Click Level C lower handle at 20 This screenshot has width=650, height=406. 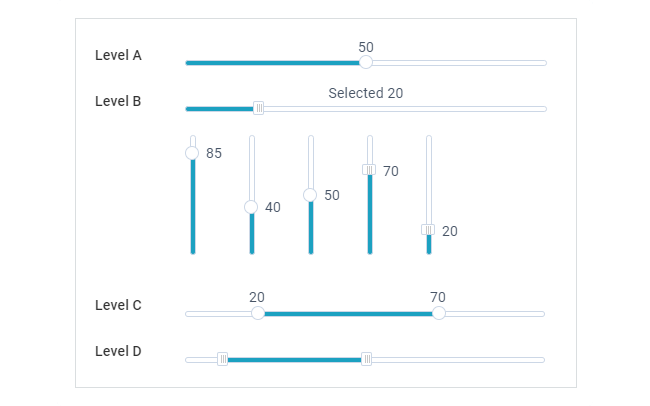coord(258,313)
